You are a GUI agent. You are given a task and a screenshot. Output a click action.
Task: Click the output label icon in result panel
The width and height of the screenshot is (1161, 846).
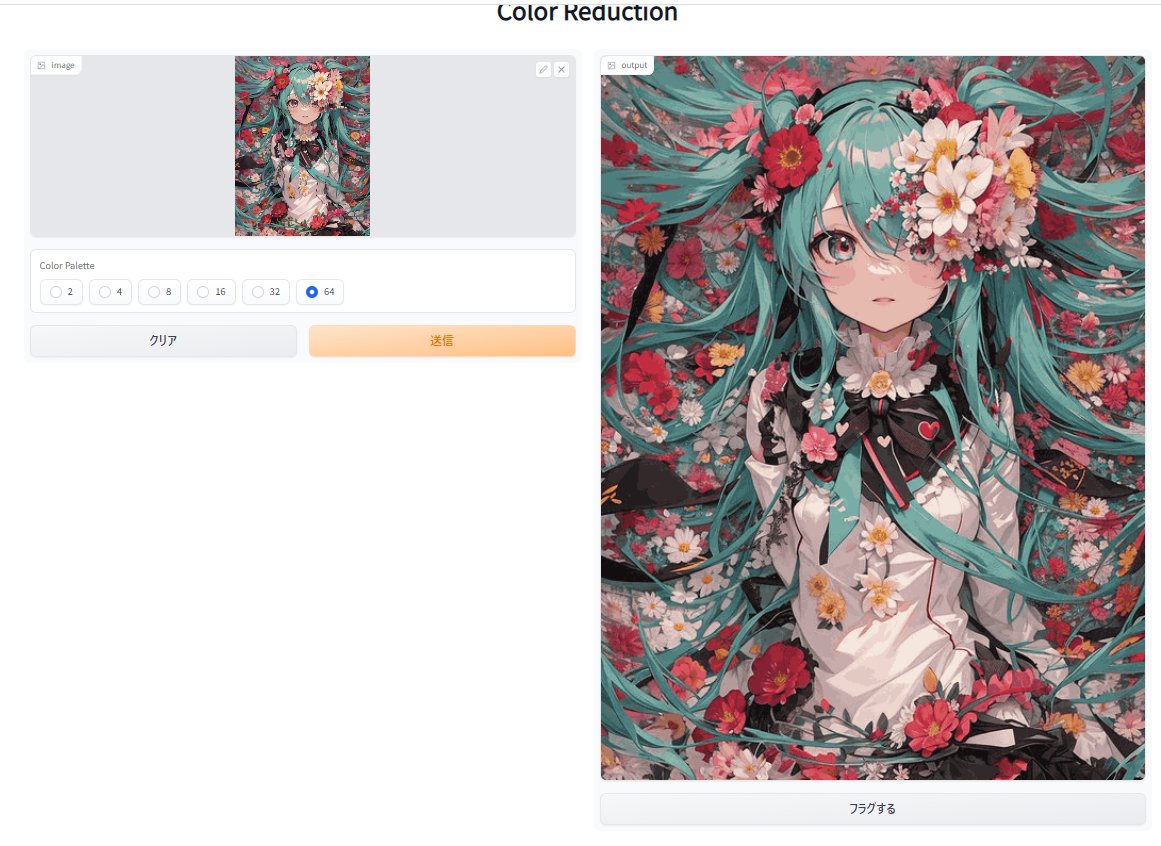point(612,65)
